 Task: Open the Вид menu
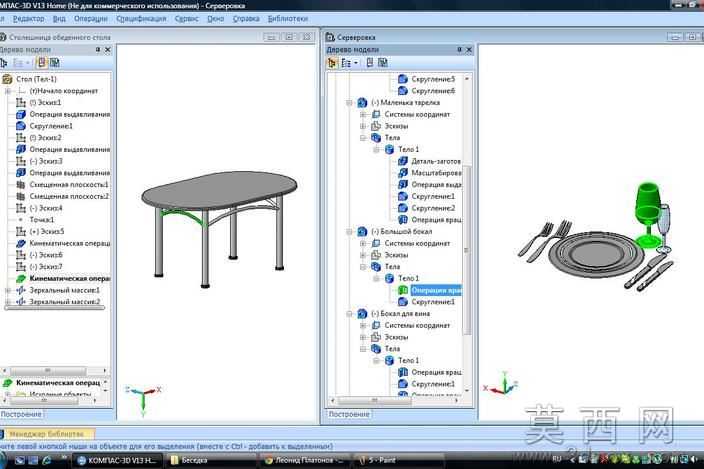coord(59,19)
